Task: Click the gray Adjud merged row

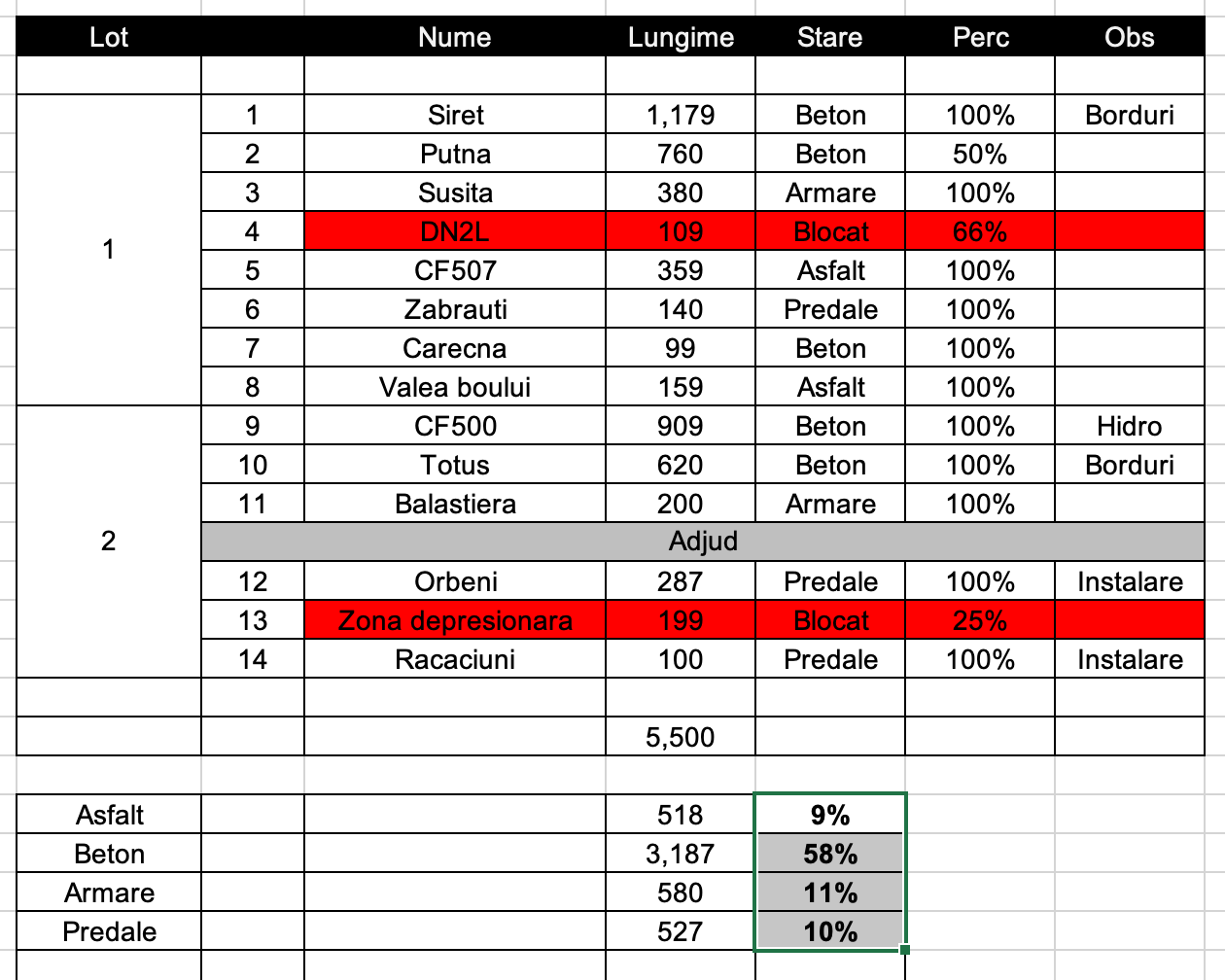Action: [x=702, y=542]
